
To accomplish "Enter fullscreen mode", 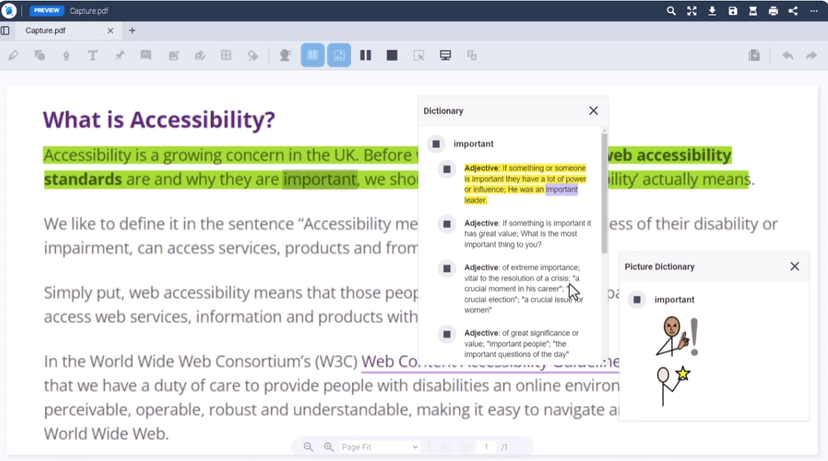I will click(692, 11).
